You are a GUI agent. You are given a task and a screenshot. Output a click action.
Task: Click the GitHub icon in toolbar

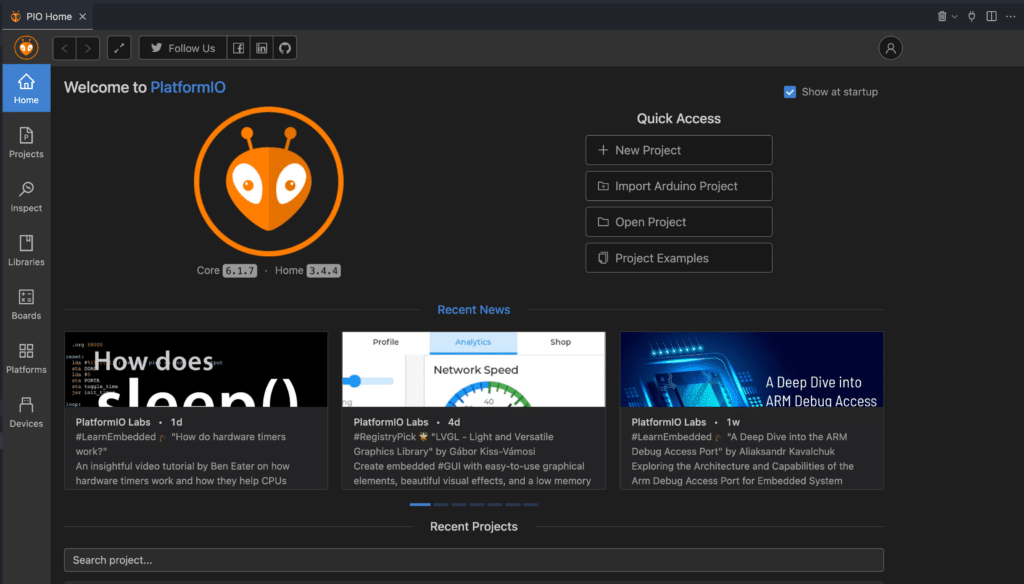pyautogui.click(x=285, y=48)
